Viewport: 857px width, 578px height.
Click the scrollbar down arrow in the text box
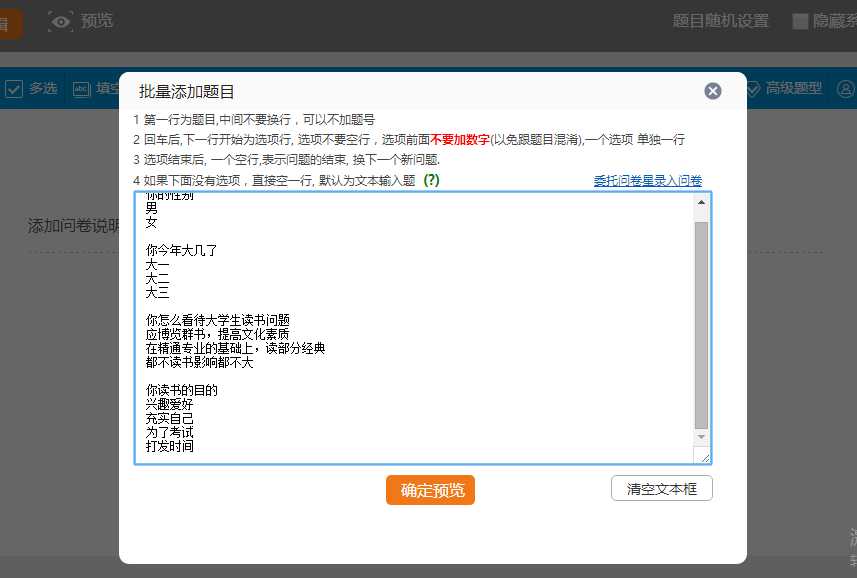point(701,437)
